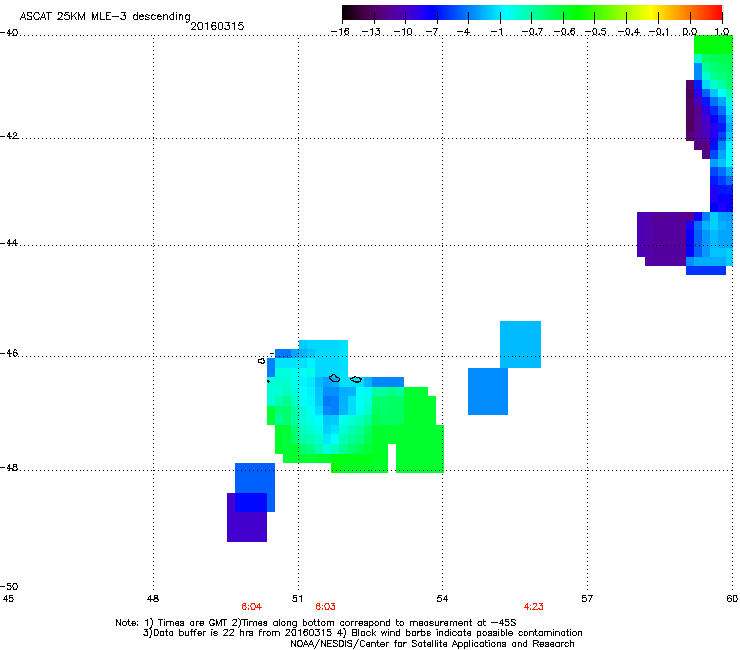Click the color bar label "-0.4"
This screenshot has height=650, width=740.
629,32
